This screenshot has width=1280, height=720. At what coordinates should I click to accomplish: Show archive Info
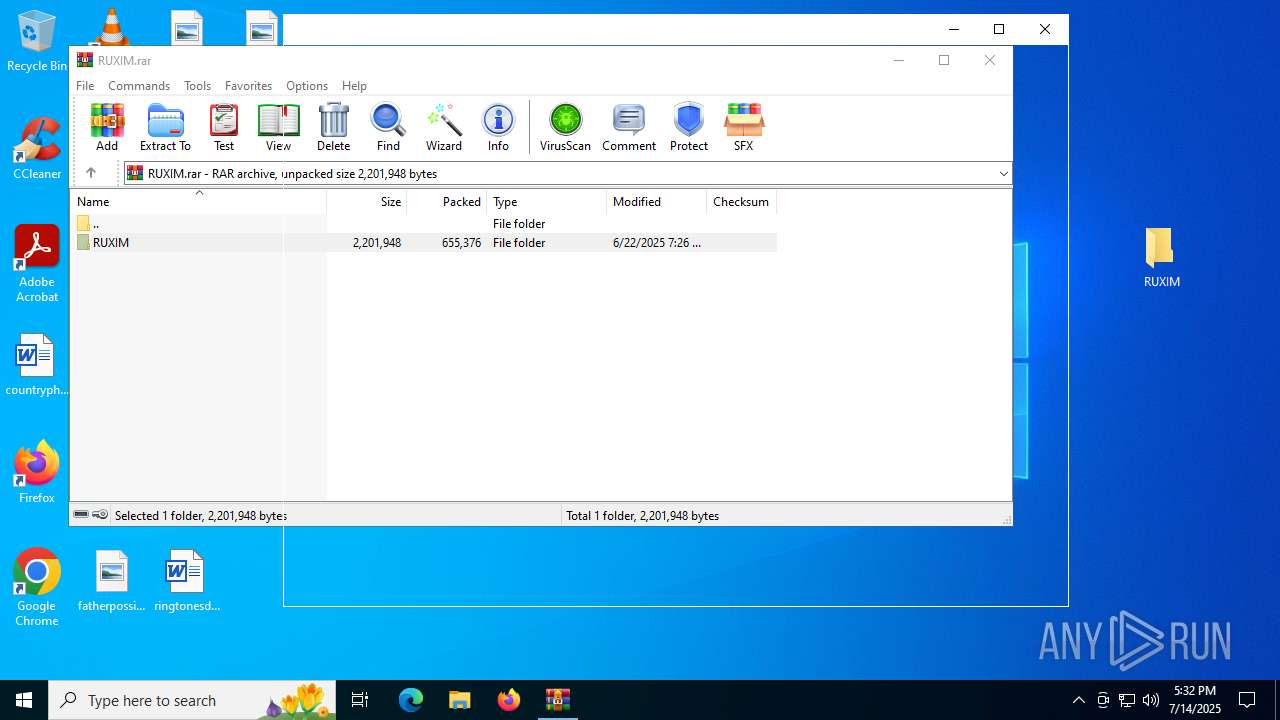click(498, 127)
